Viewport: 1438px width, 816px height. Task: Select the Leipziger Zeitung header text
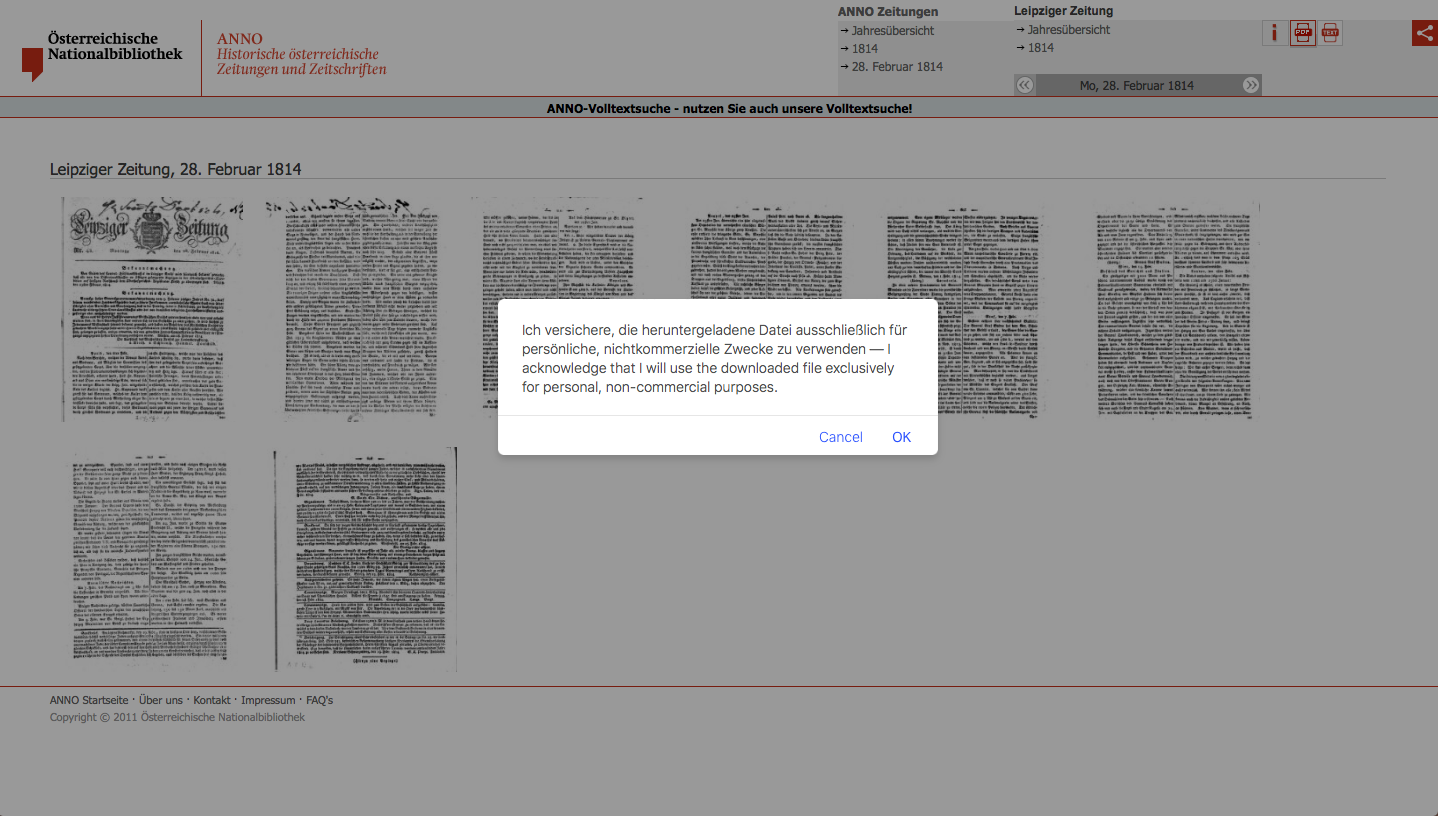(x=1063, y=11)
